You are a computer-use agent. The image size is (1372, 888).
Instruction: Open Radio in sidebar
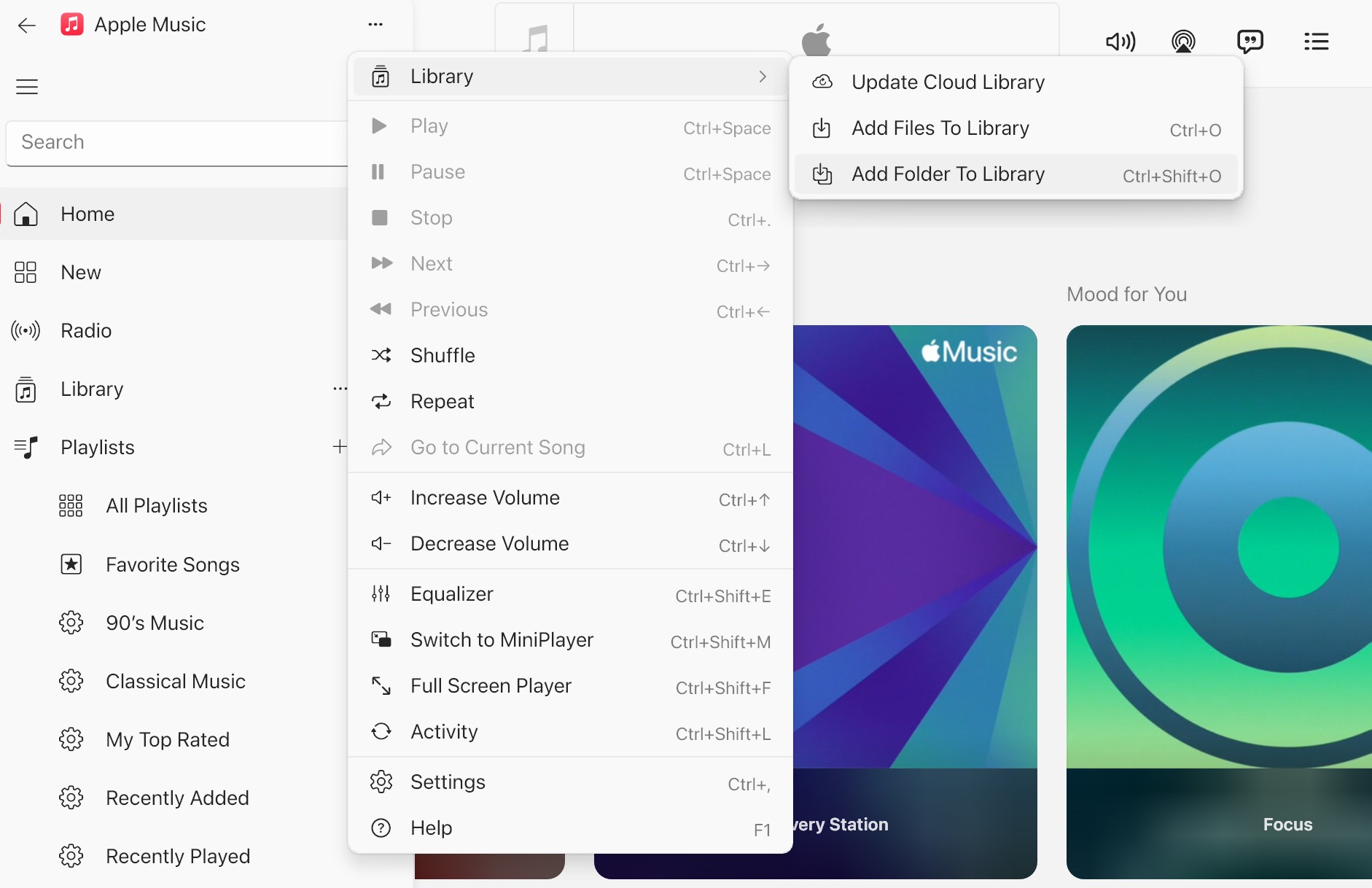(x=174, y=330)
